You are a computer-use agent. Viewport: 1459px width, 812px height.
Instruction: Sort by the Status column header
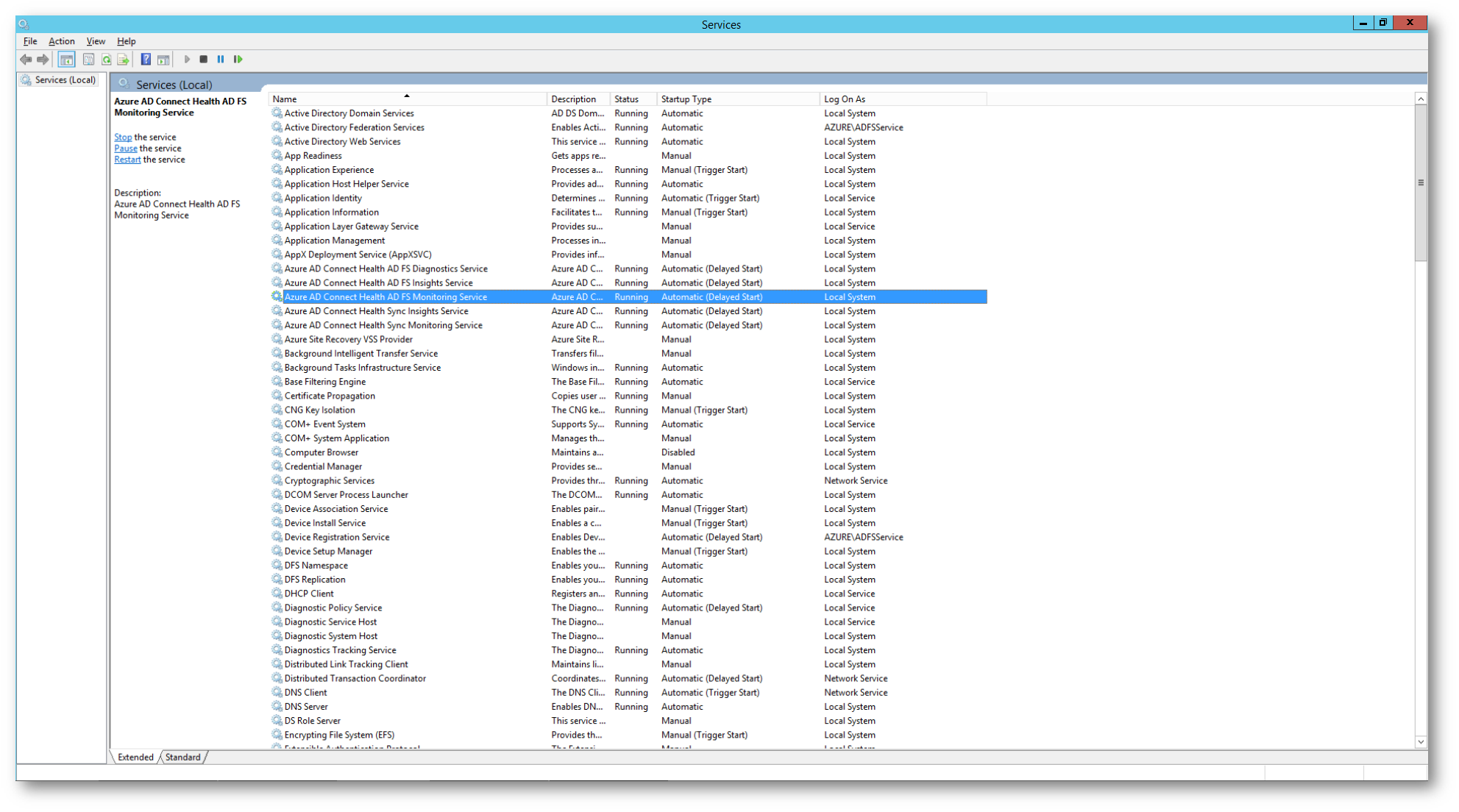click(633, 99)
